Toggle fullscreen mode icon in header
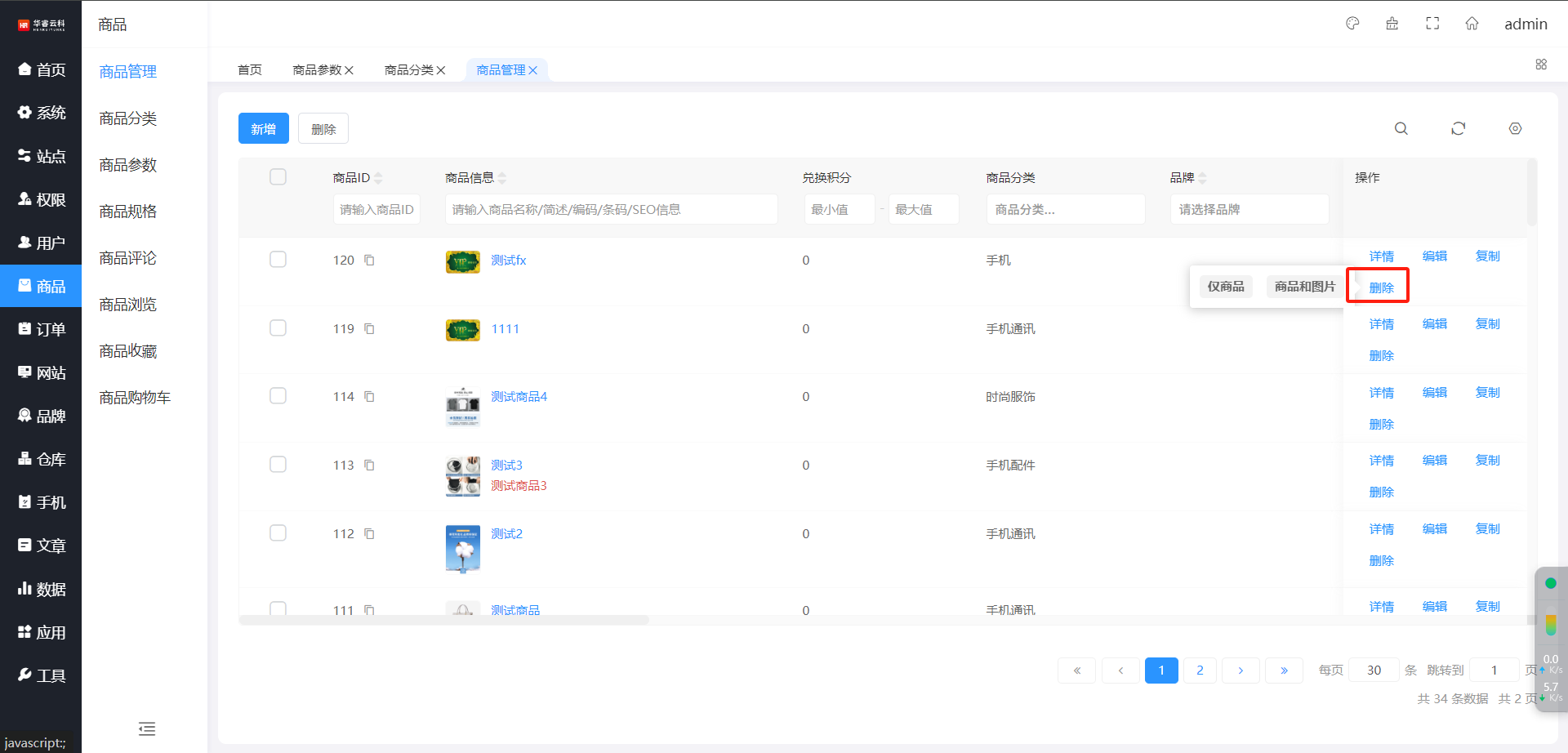The height and width of the screenshot is (753, 1568). tap(1432, 24)
